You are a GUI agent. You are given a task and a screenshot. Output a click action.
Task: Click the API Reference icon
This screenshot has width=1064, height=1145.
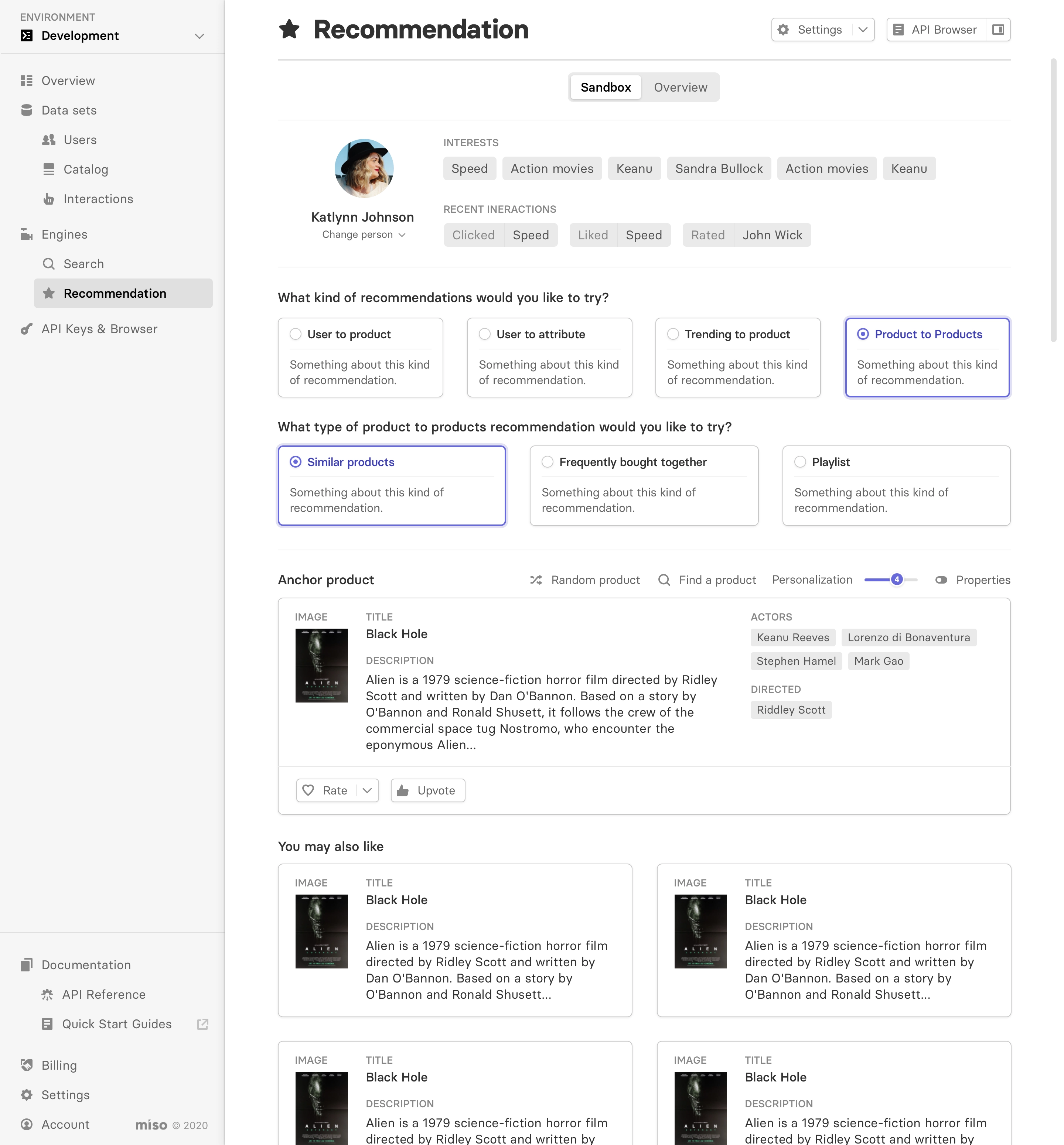tap(48, 994)
